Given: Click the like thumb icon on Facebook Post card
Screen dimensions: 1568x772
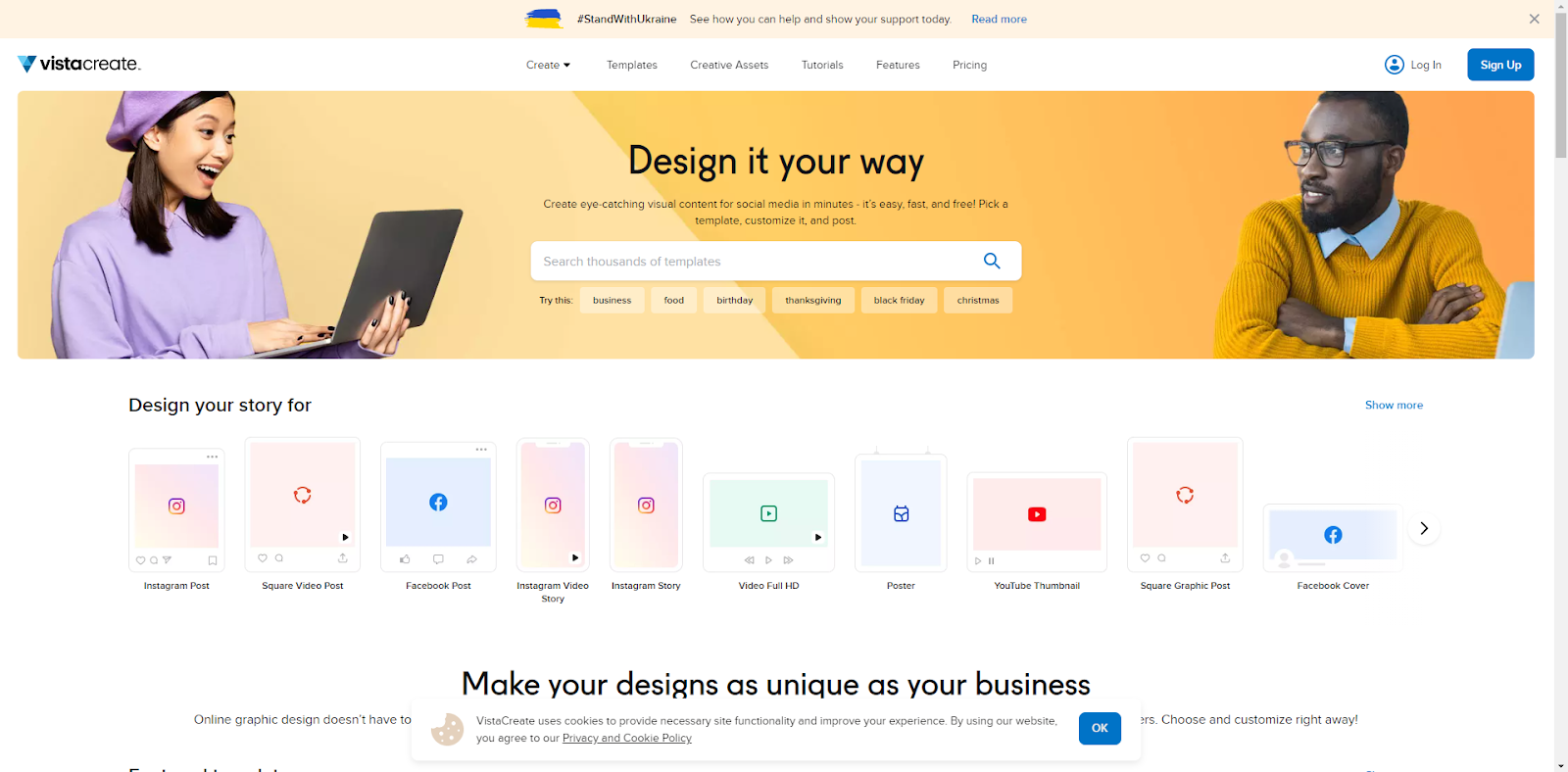Looking at the screenshot, I should click(405, 559).
